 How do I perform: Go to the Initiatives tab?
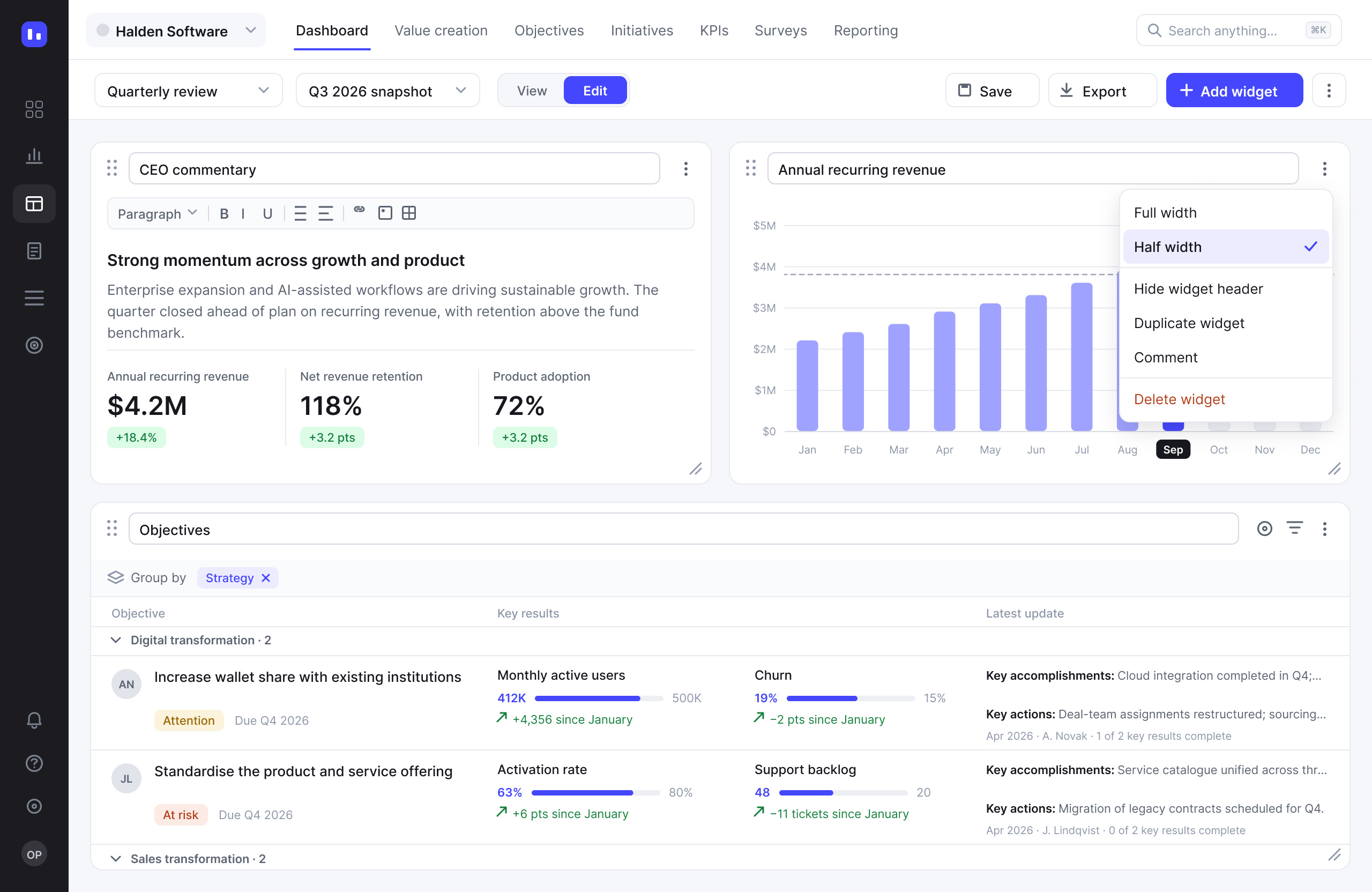642,31
